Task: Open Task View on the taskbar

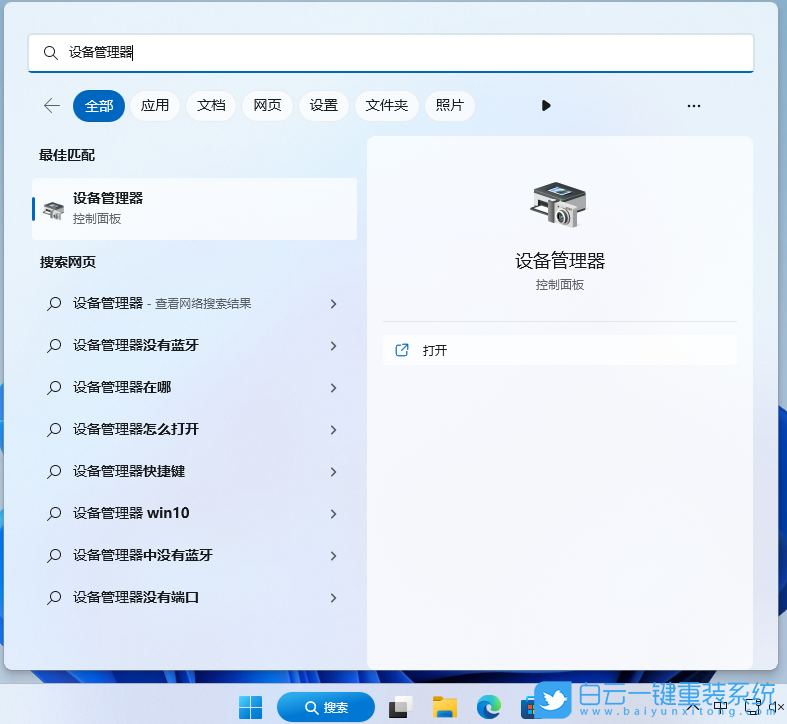Action: [x=401, y=707]
